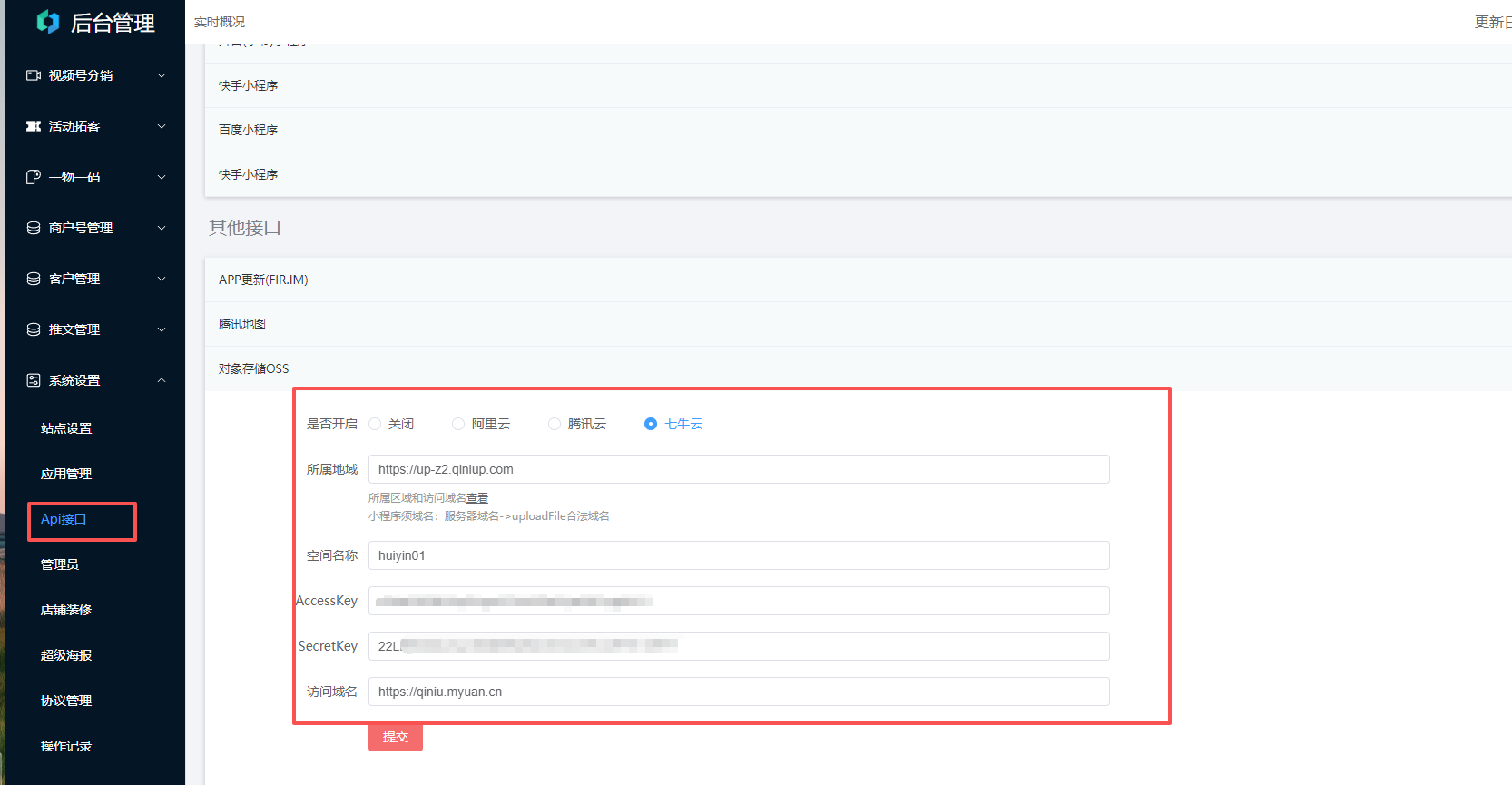Collapse the 系统设置 menu chevron
This screenshot has height=785, width=1512.
(x=162, y=380)
